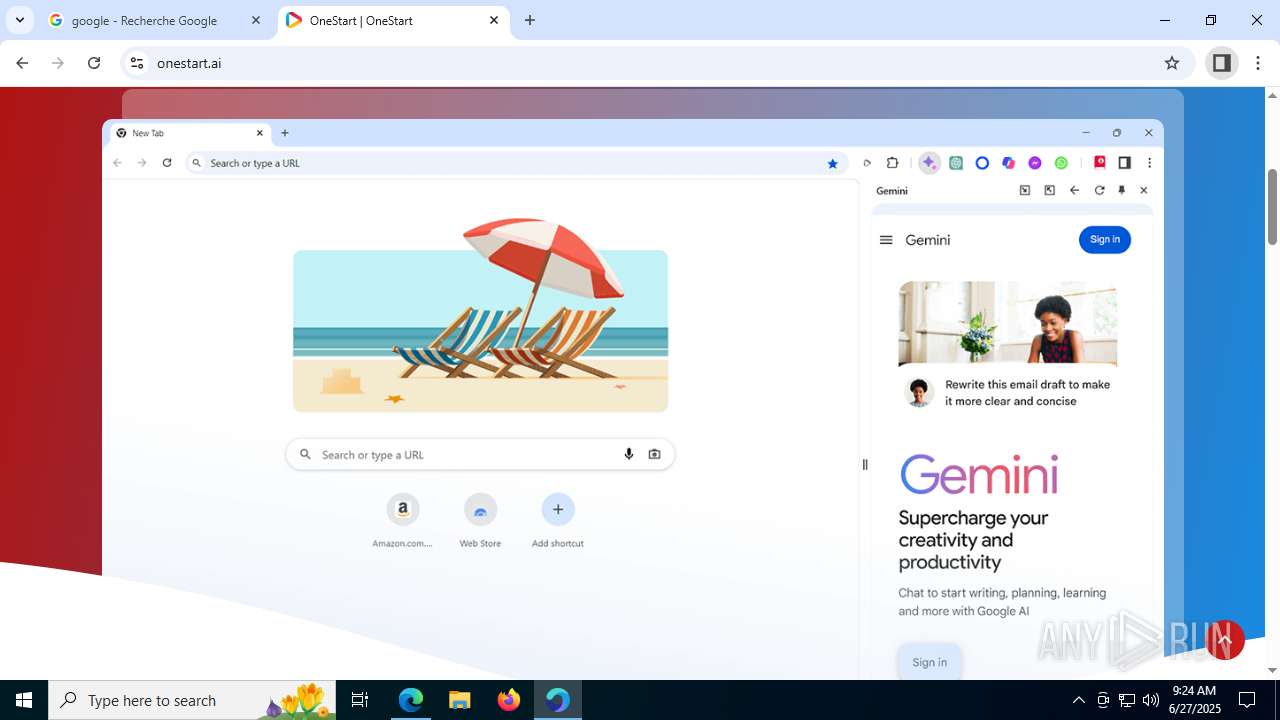Open the volume control in system tray

[1151, 700]
